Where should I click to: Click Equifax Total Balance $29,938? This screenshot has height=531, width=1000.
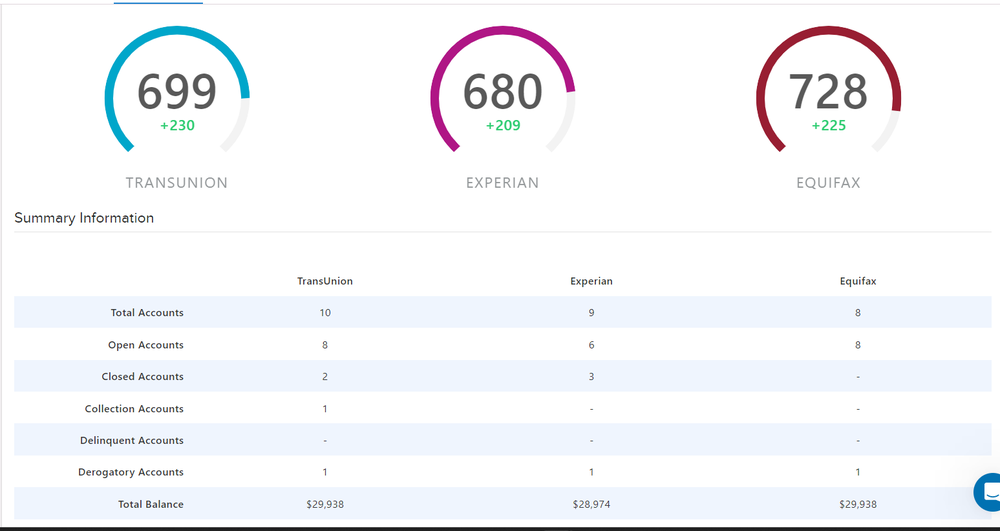858,504
